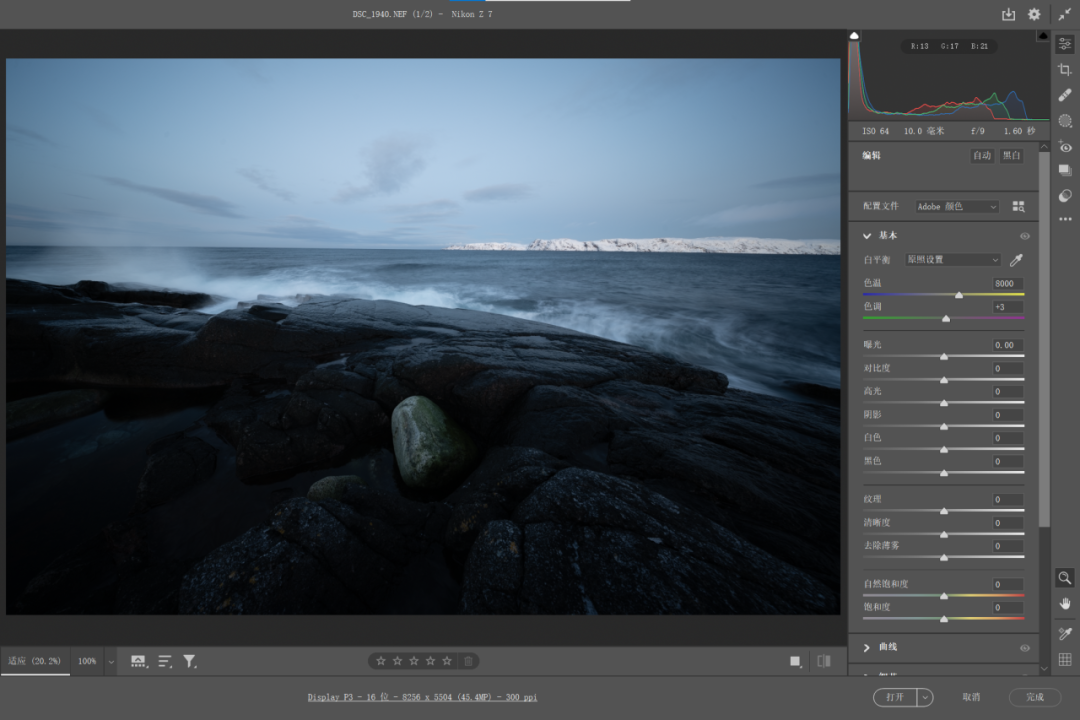The width and height of the screenshot is (1080, 720).
Task: Toggle visibility eye of 曲线 panel
Action: point(1025,648)
